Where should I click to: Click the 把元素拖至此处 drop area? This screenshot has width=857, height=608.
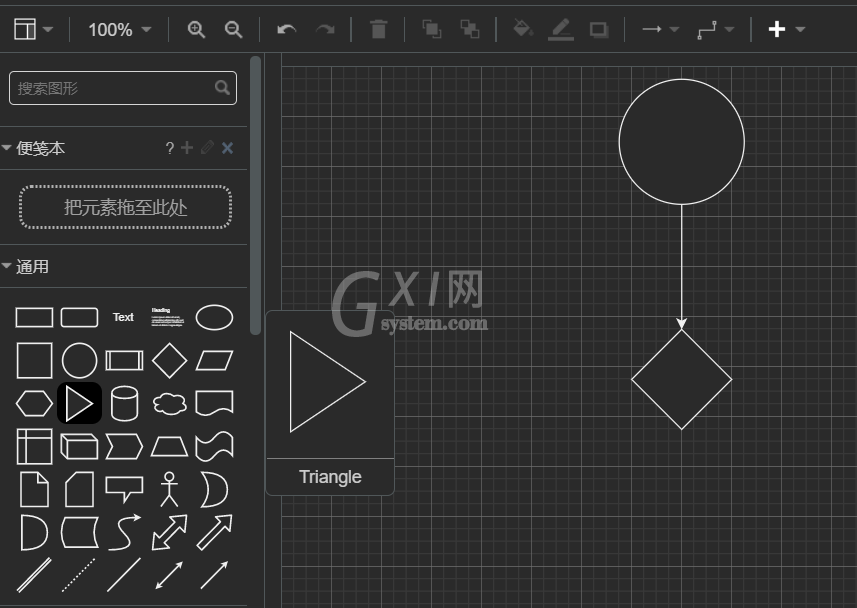pyautogui.click(x=125, y=207)
